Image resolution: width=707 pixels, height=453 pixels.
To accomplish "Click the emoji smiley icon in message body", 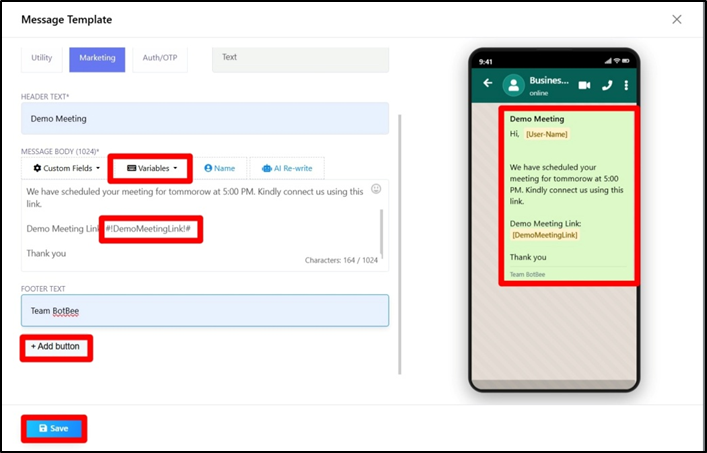I will 376,188.
